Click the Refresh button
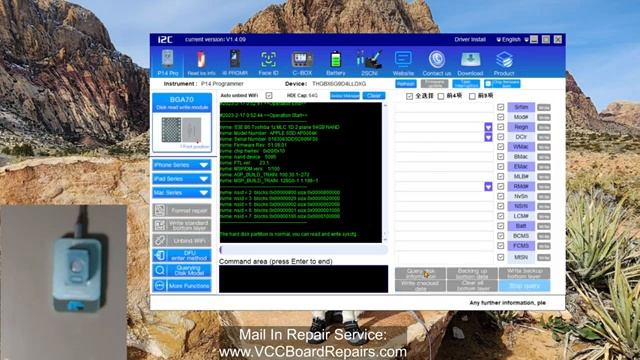The image size is (640, 360). (x=406, y=84)
